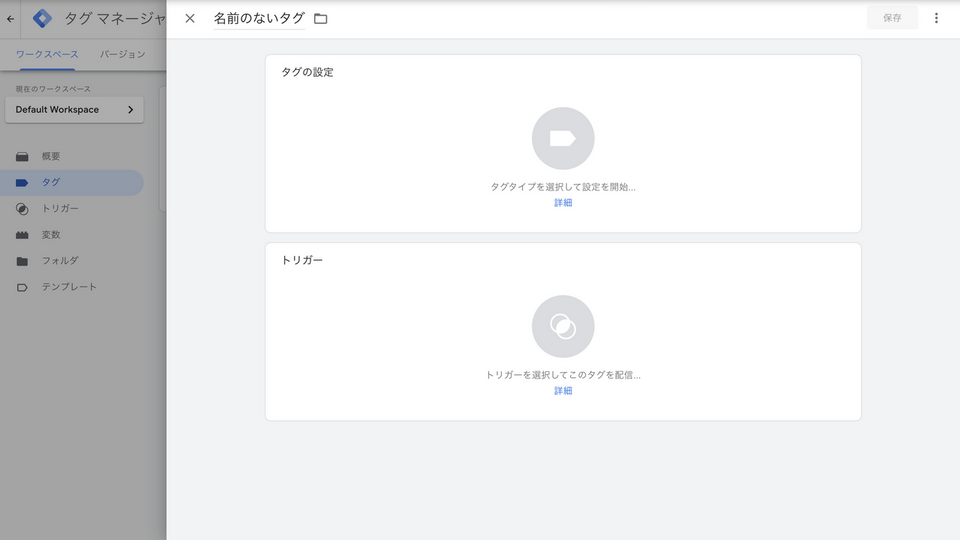
Task: Open 詳細 link under trigger section
Action: pyautogui.click(x=563, y=391)
